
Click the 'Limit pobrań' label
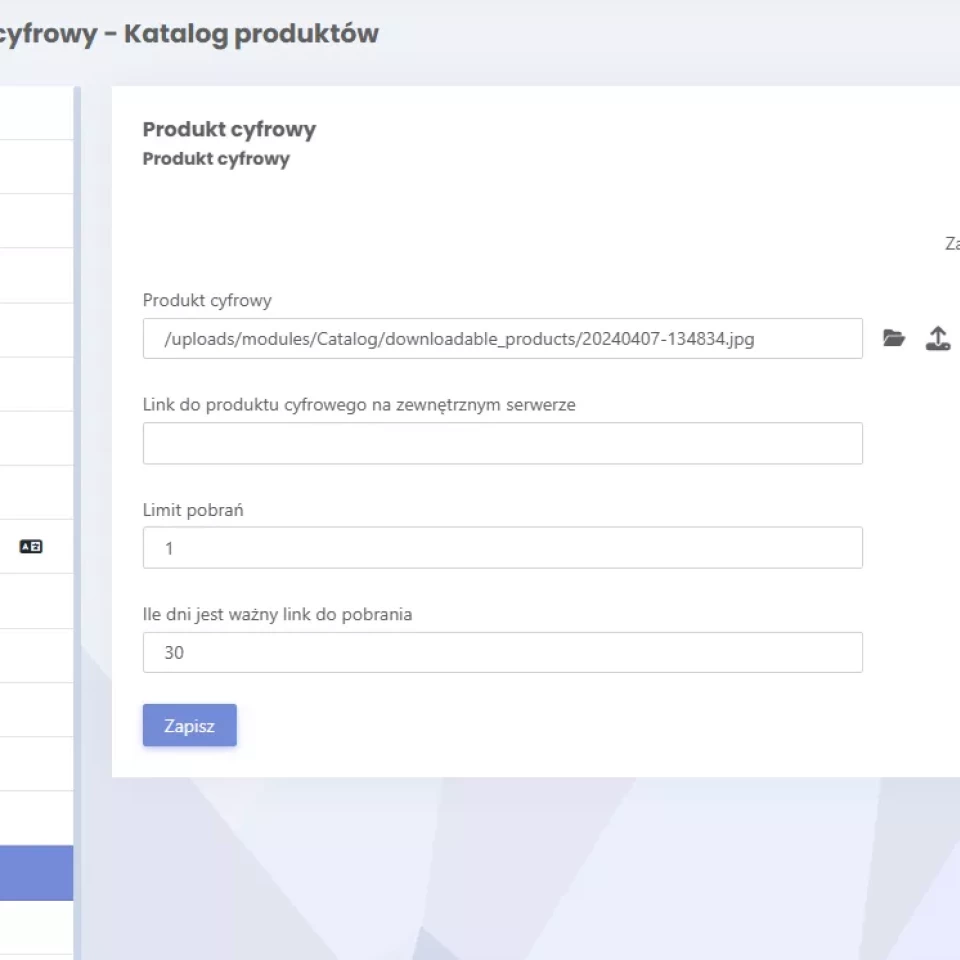pos(193,510)
